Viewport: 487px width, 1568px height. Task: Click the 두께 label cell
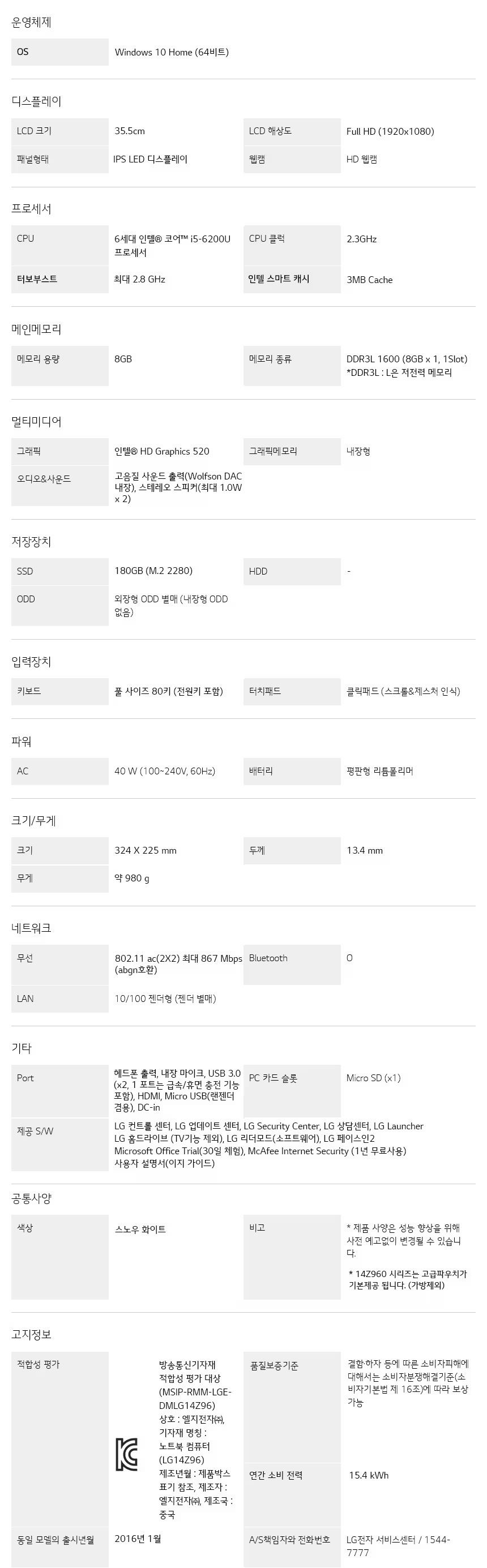click(292, 851)
